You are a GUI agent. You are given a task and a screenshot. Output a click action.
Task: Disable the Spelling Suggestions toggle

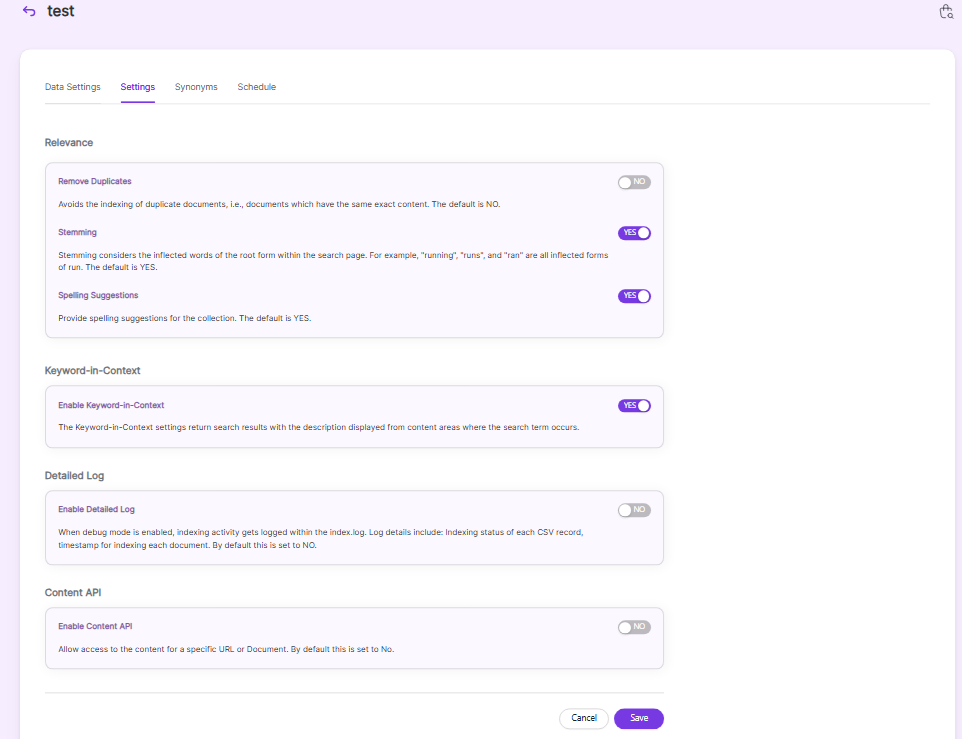(x=634, y=296)
